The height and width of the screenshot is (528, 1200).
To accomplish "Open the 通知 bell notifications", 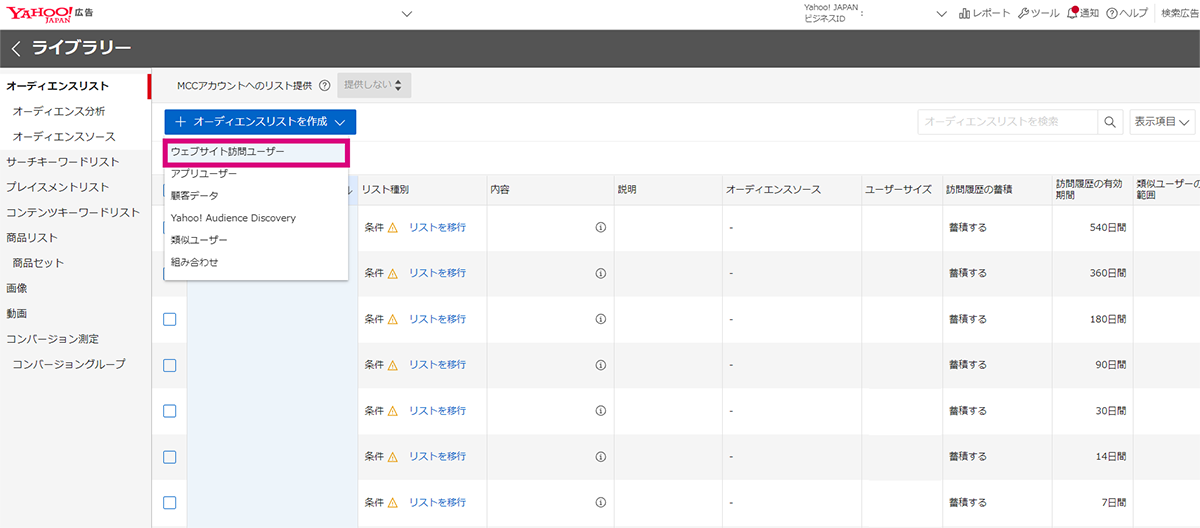I will click(x=1072, y=13).
